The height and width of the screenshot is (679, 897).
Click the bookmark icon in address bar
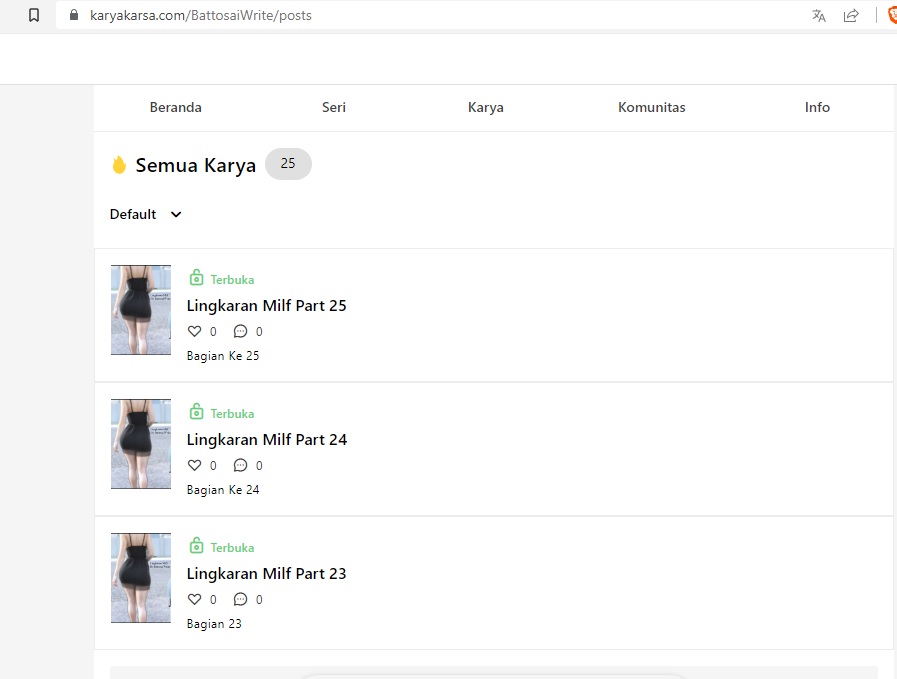tap(34, 15)
